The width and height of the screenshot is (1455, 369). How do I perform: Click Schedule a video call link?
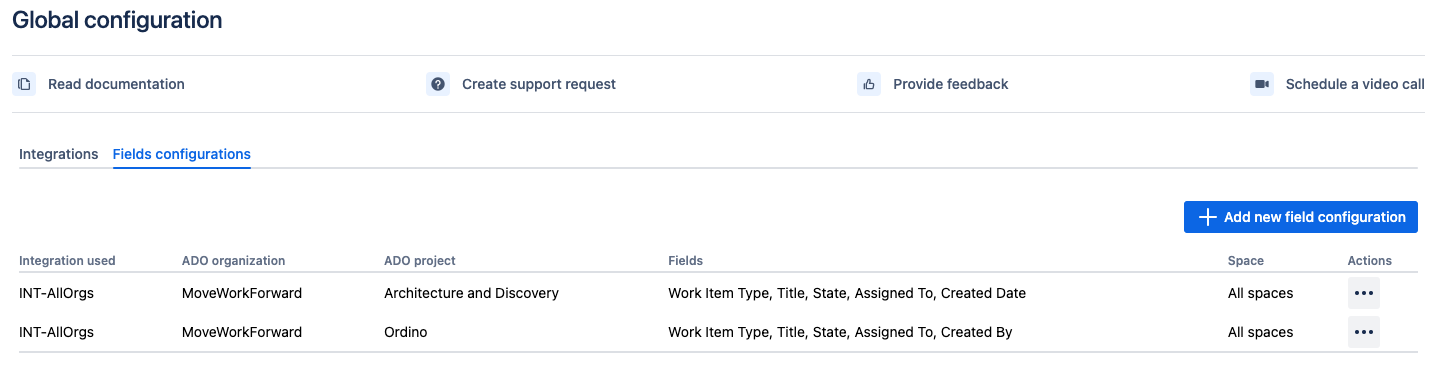pyautogui.click(x=1355, y=84)
